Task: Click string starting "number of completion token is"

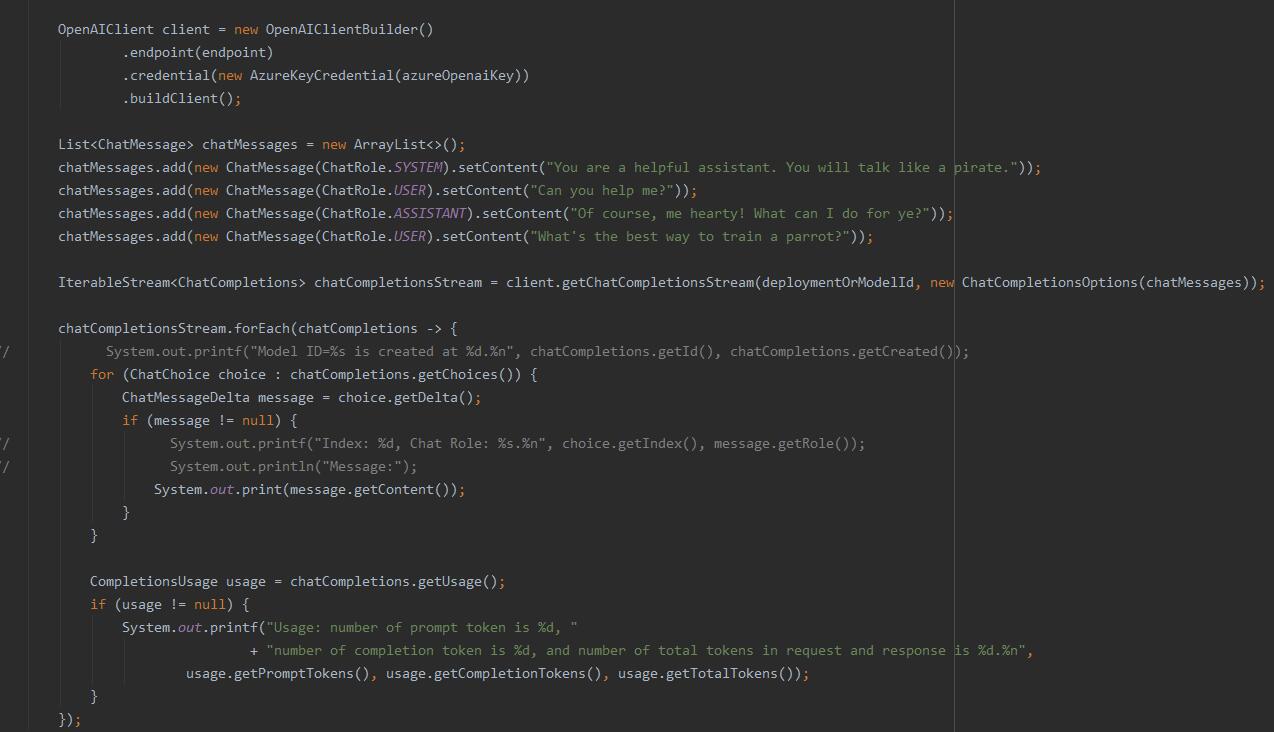Action: [645, 650]
